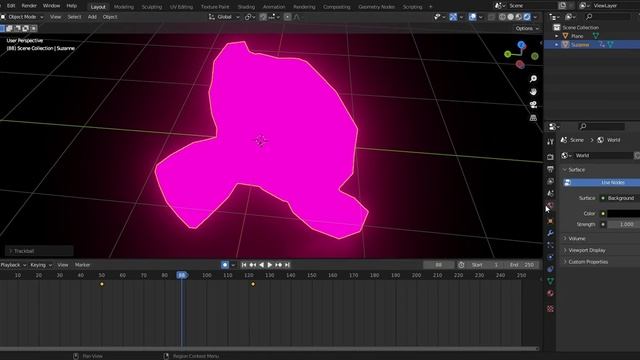
Task: Toggle snapping magnet button
Action: (263, 17)
